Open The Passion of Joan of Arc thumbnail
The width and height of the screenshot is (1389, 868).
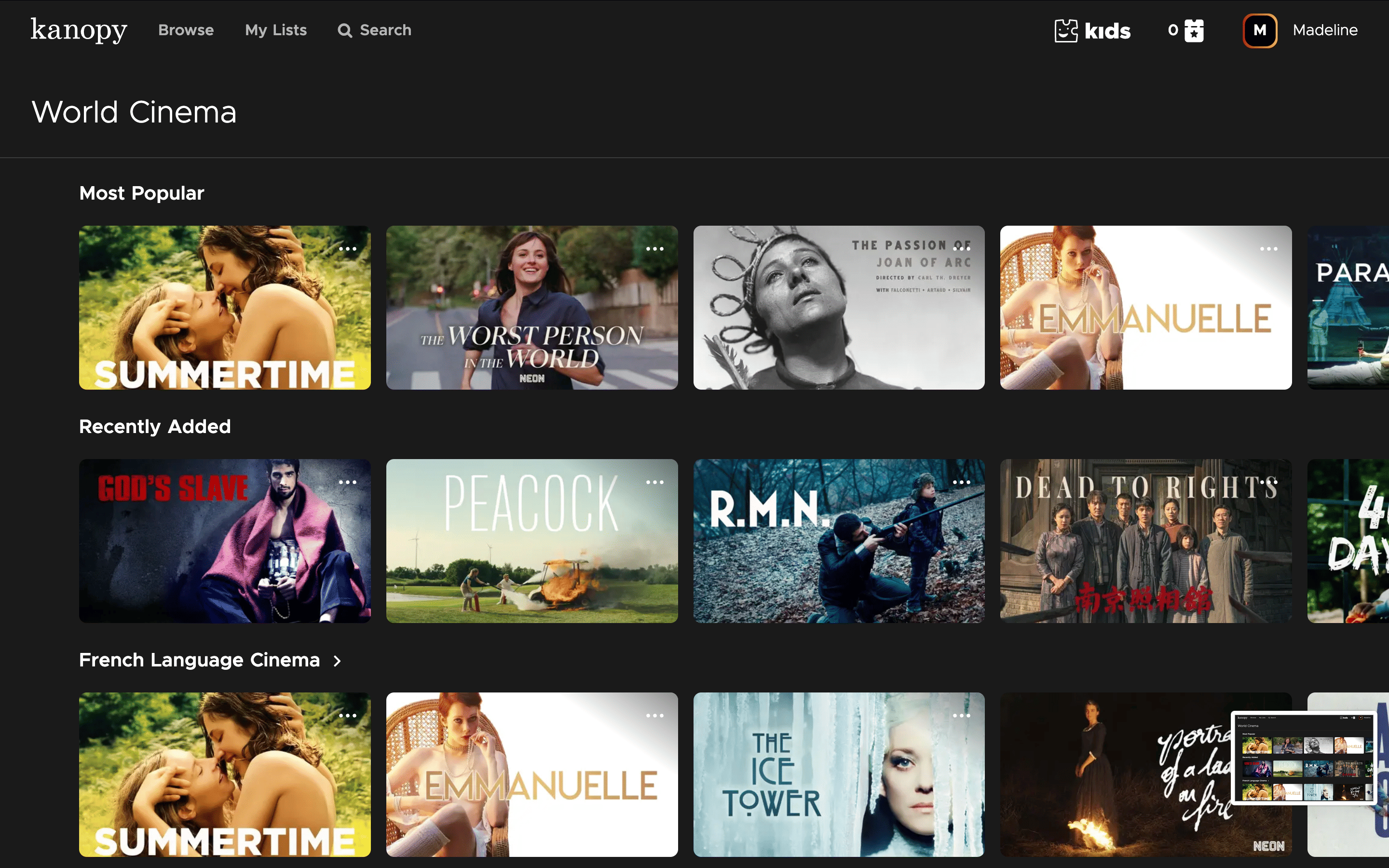coord(839,307)
